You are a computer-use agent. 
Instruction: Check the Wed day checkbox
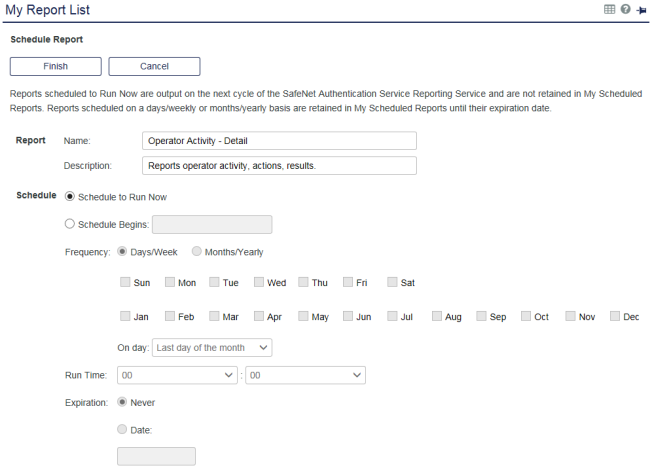[259, 283]
